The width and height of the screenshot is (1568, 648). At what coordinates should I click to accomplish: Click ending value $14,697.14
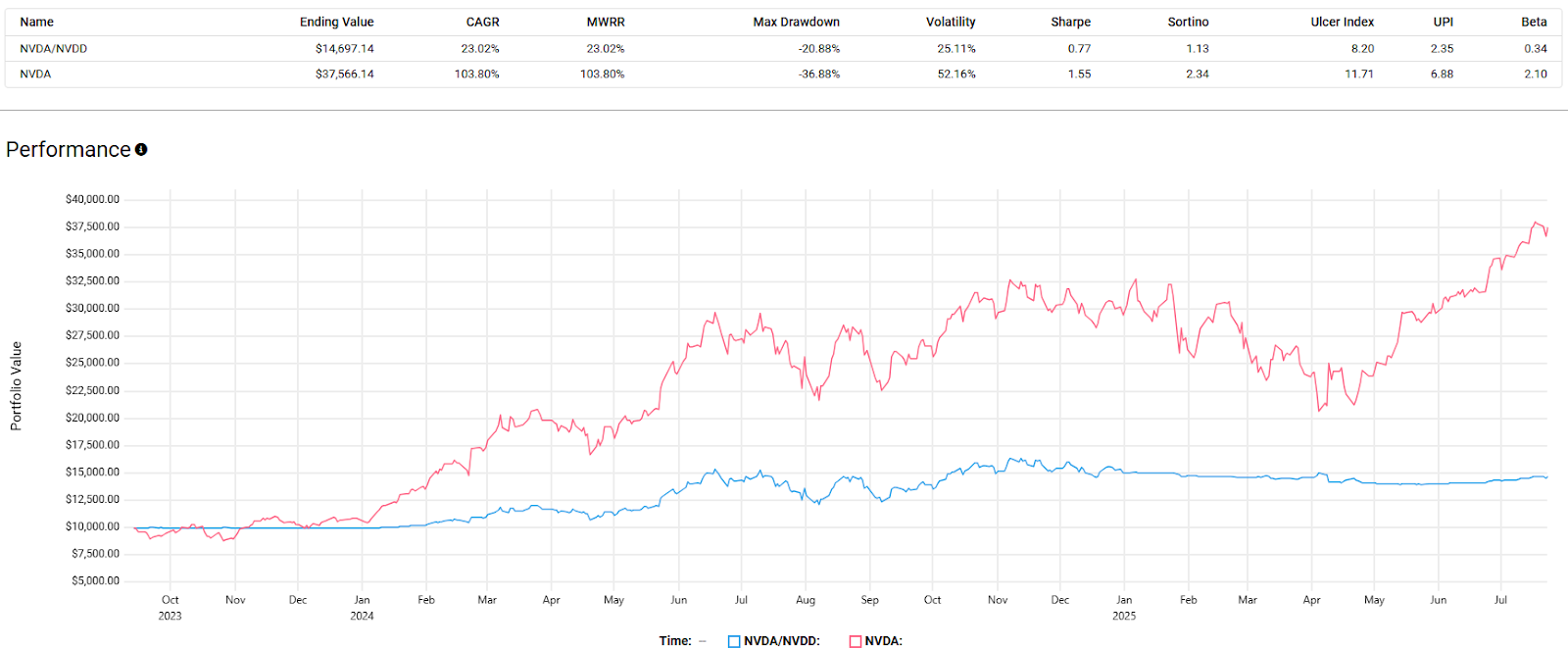pyautogui.click(x=344, y=48)
